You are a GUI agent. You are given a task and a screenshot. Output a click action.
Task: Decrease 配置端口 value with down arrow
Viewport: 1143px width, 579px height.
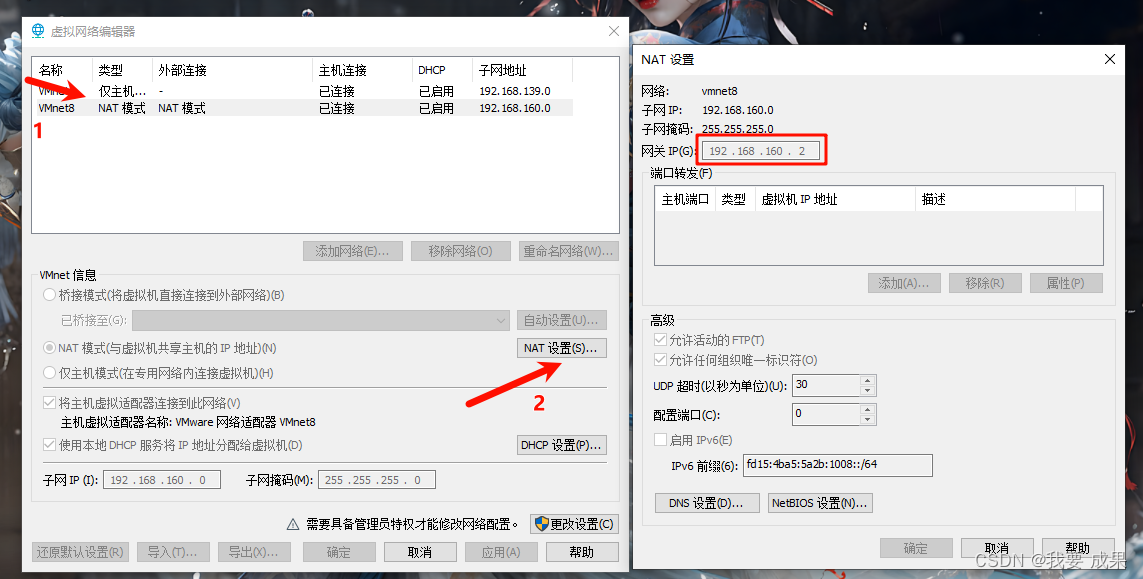pos(867,419)
